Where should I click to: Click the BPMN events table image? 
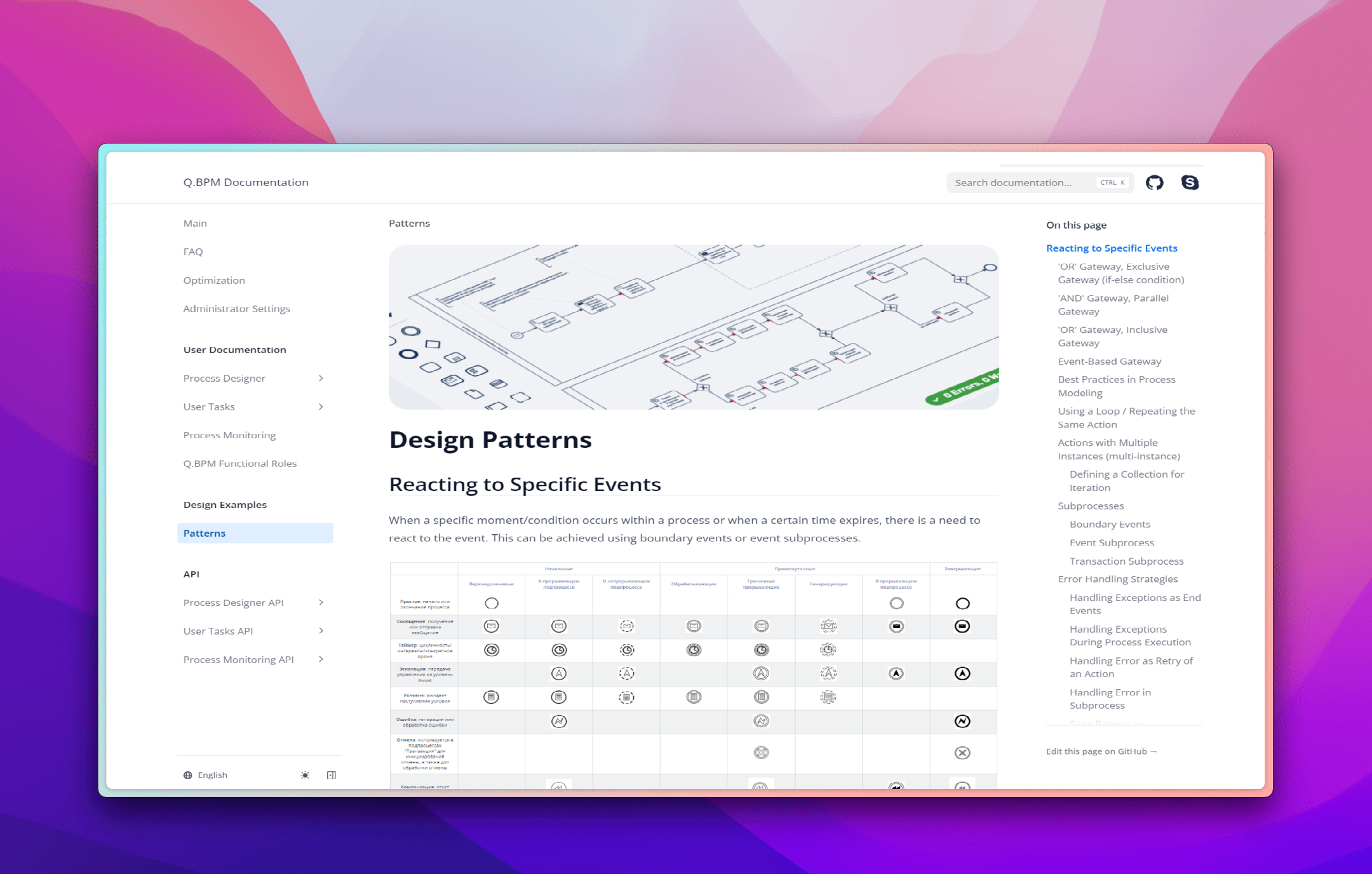click(694, 675)
